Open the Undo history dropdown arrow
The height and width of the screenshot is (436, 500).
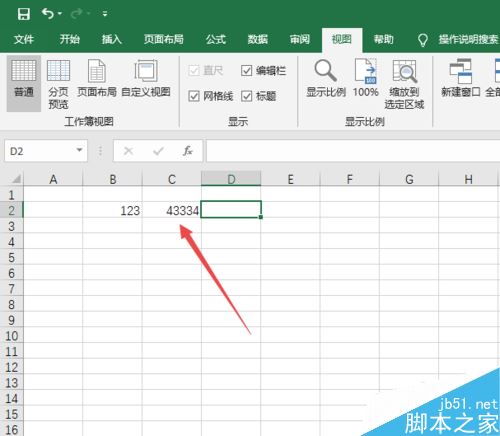(x=60, y=14)
